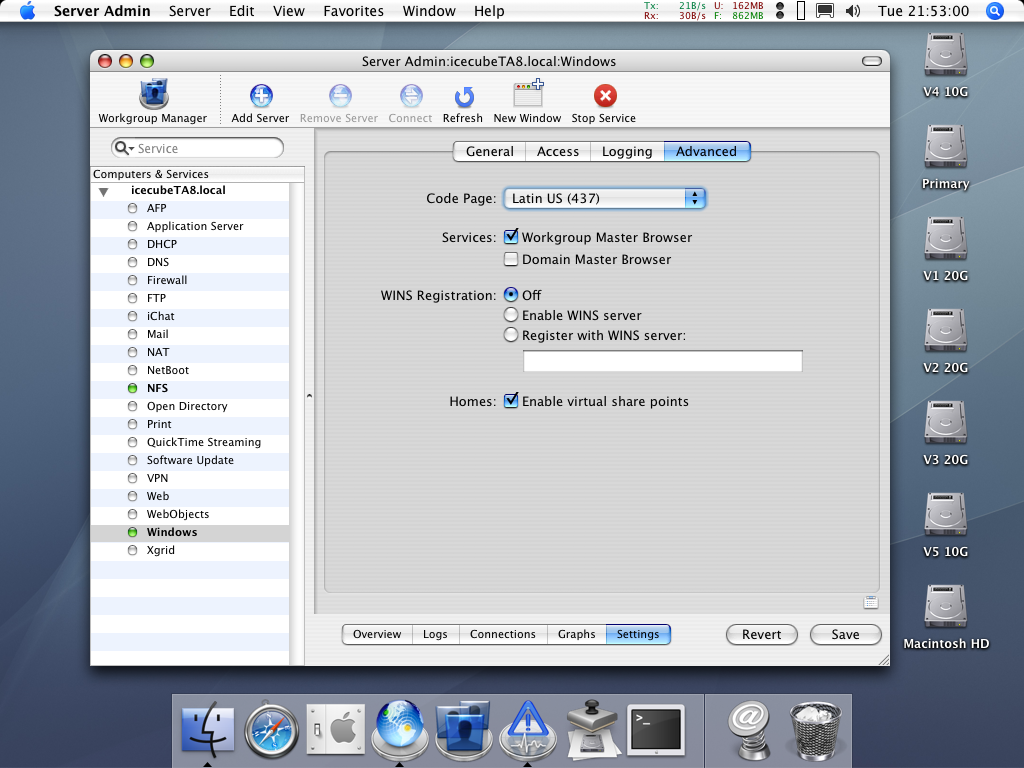
Task: Open the Logging tab
Action: click(x=627, y=152)
